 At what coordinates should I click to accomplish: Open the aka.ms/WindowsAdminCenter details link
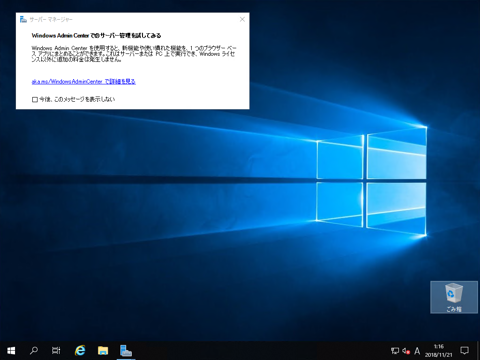coord(83,81)
